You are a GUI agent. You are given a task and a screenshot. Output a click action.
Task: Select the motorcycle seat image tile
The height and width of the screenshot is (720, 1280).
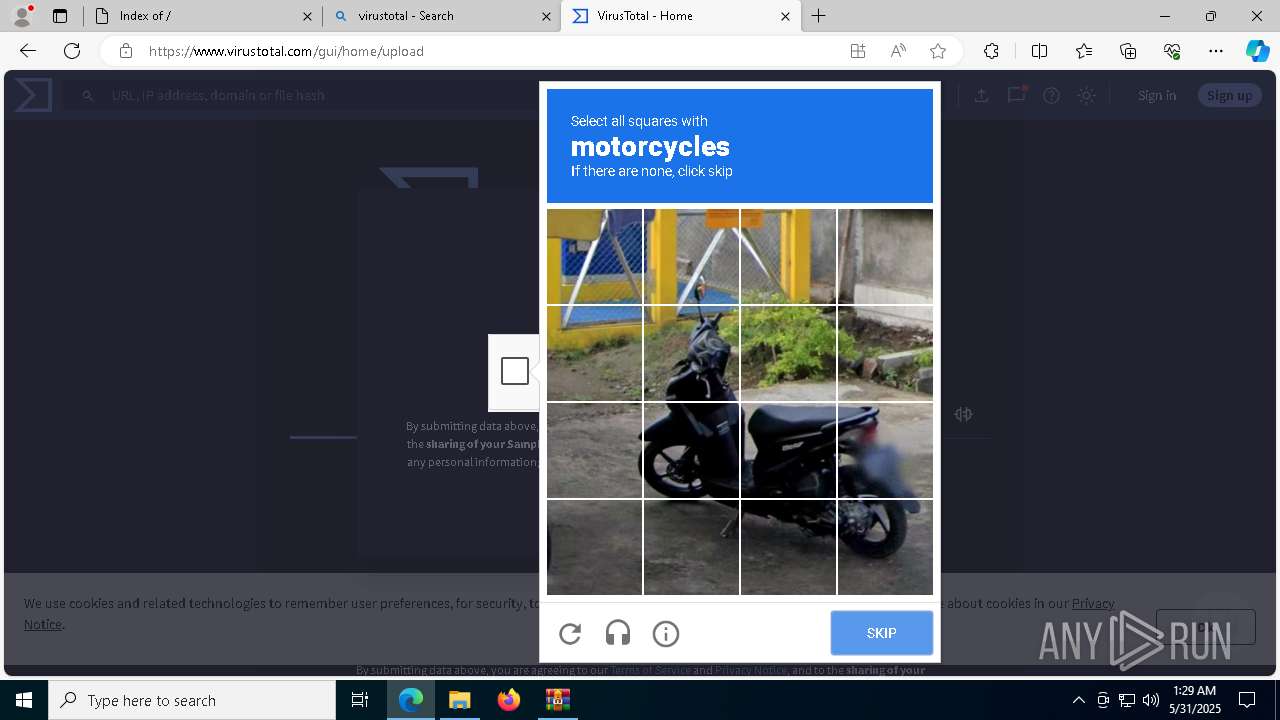(788, 450)
